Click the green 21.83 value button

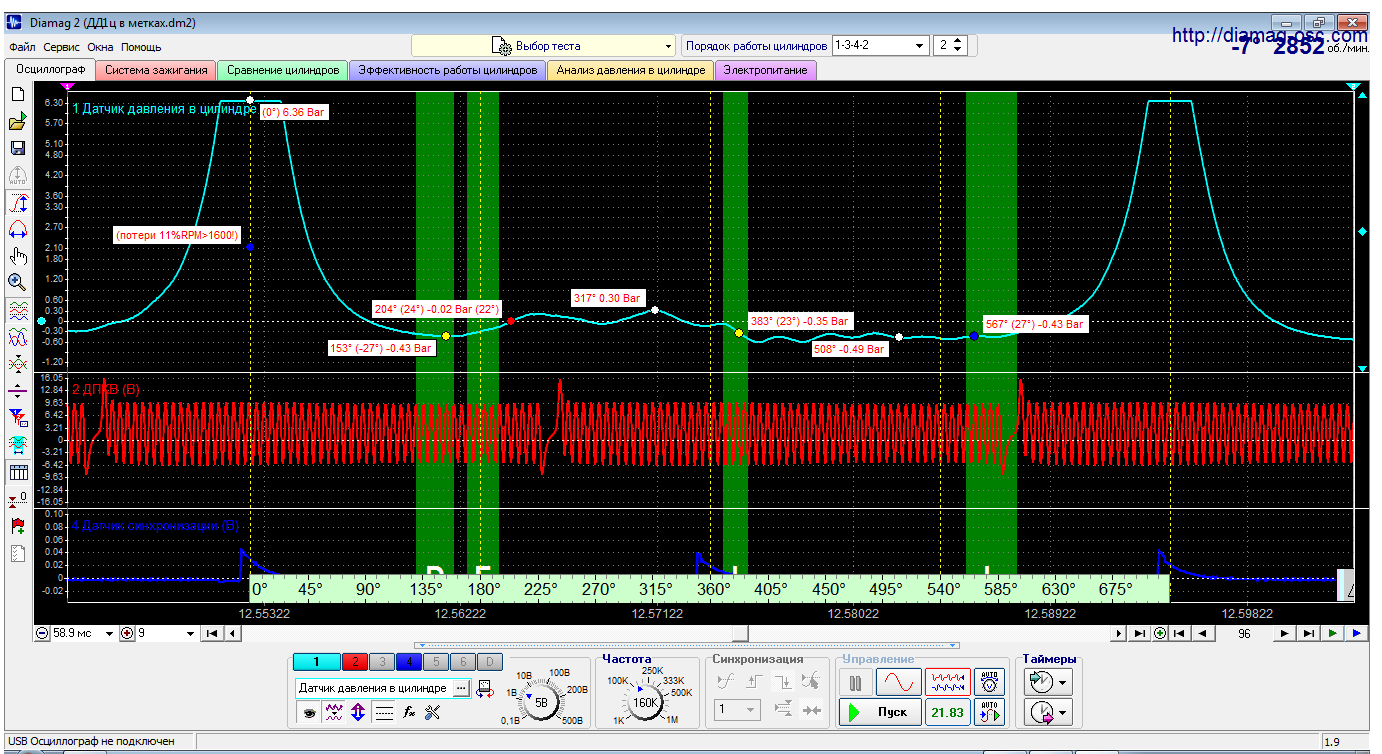(947, 712)
